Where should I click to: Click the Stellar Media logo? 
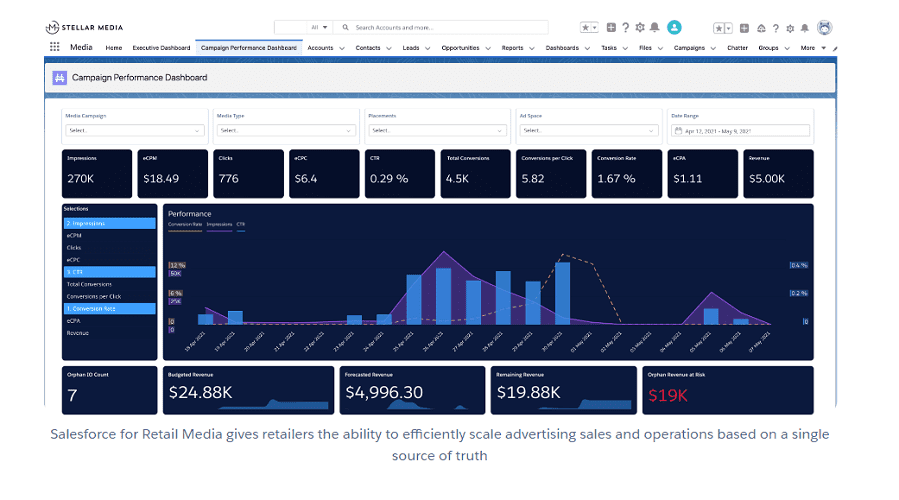pyautogui.click(x=84, y=28)
